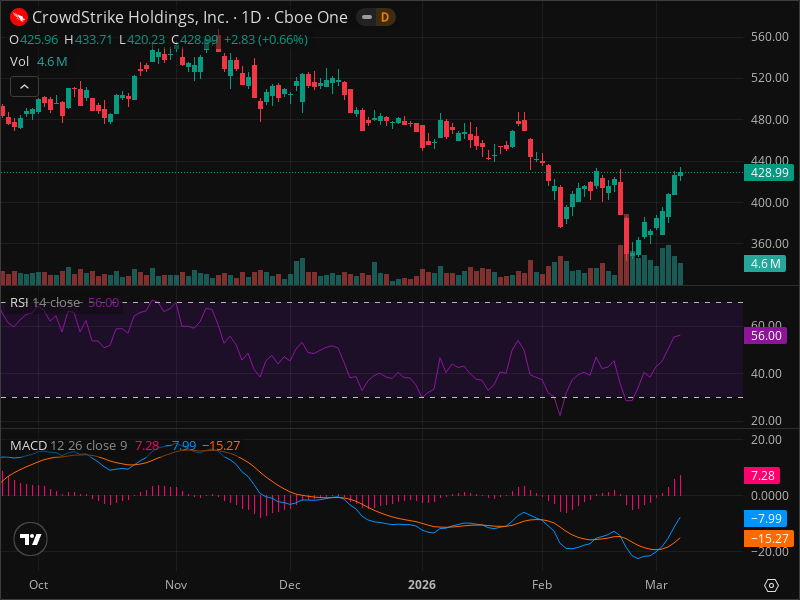The height and width of the screenshot is (600, 800).
Task: Click the 560.00 price axis value
Action: (x=769, y=37)
